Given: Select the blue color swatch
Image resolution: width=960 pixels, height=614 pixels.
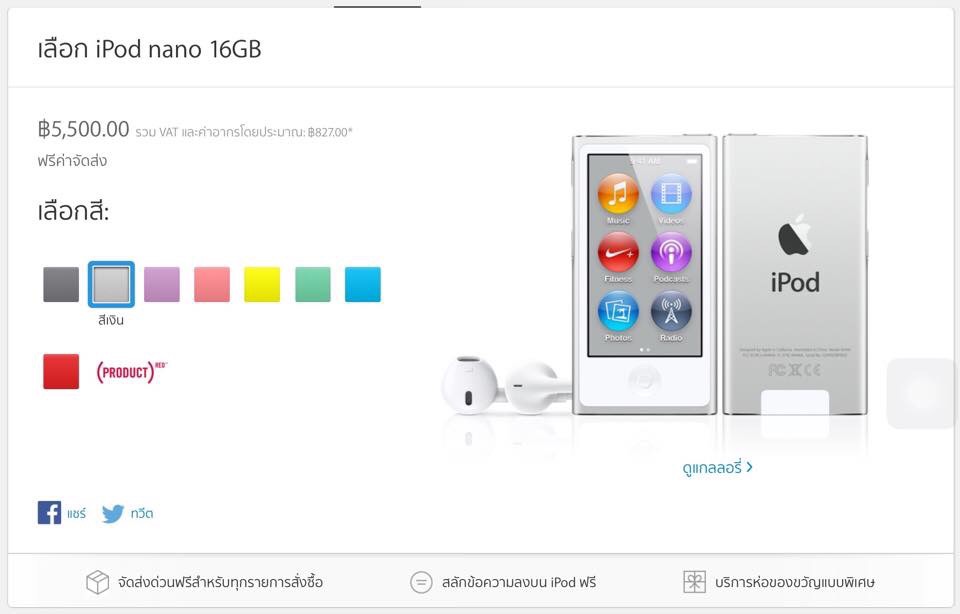Looking at the screenshot, I should 363,284.
